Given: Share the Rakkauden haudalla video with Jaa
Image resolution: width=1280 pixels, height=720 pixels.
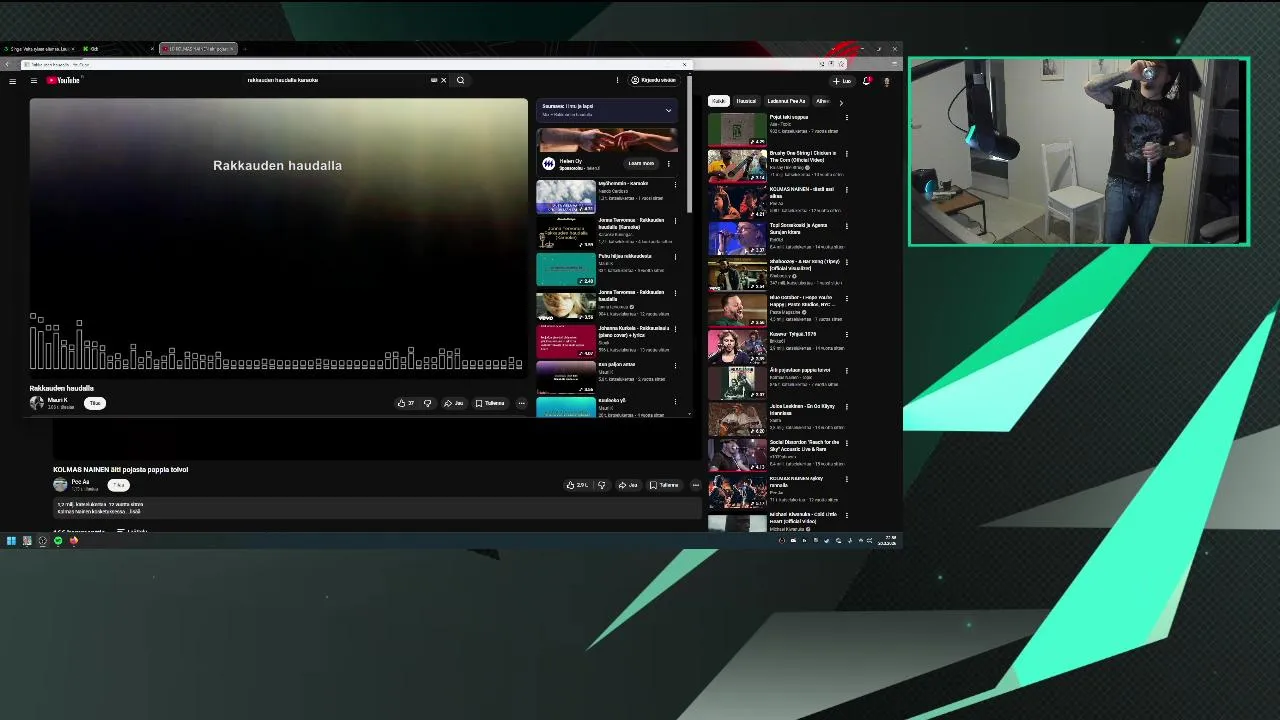Looking at the screenshot, I should pyautogui.click(x=454, y=403).
